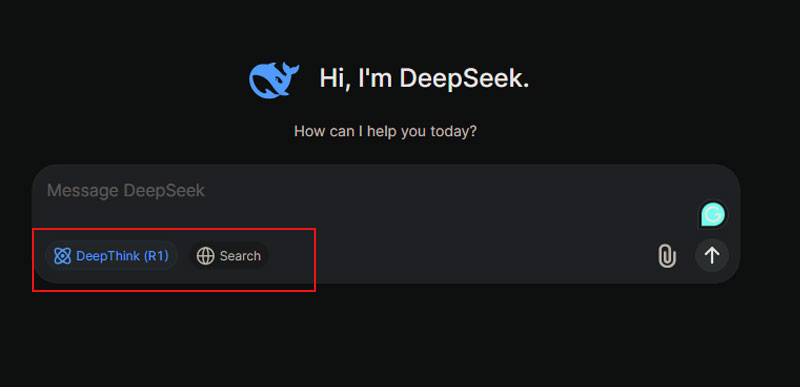Click the "Message DeepSeek" placeholder text
Image resolution: width=800 pixels, height=387 pixels.
[126, 191]
